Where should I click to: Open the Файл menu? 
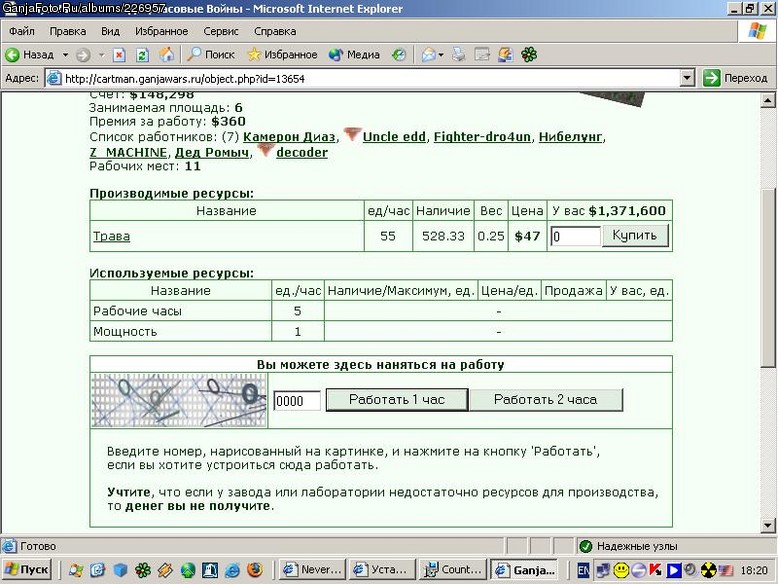[21, 31]
